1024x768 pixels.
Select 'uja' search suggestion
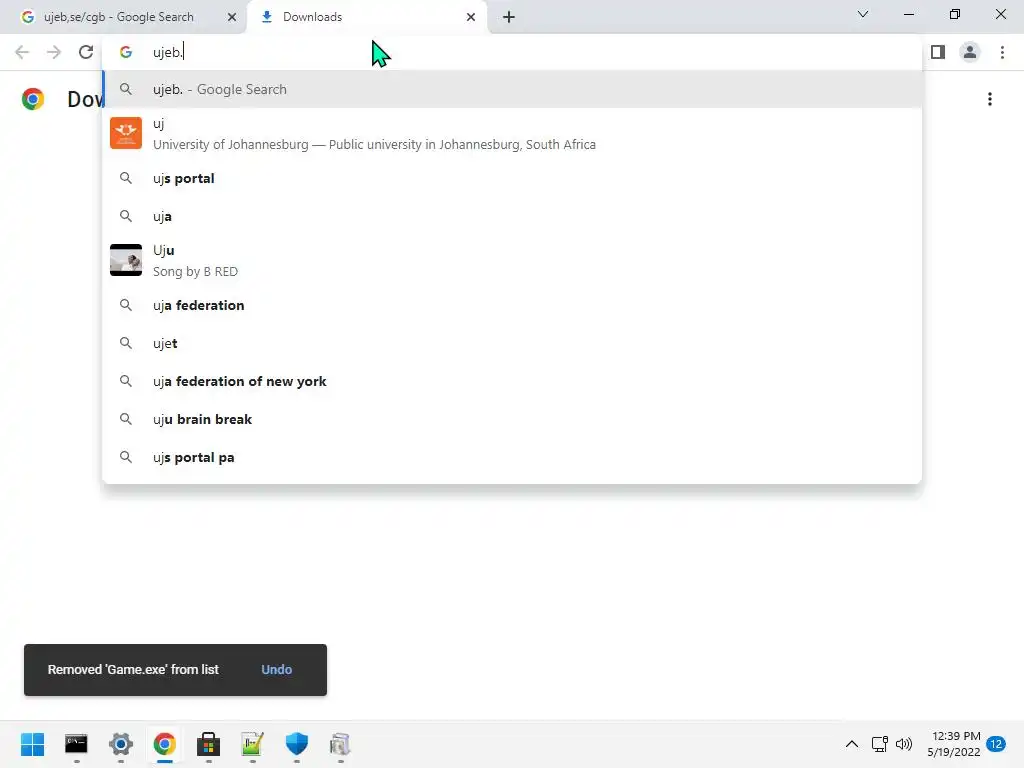pos(513,216)
